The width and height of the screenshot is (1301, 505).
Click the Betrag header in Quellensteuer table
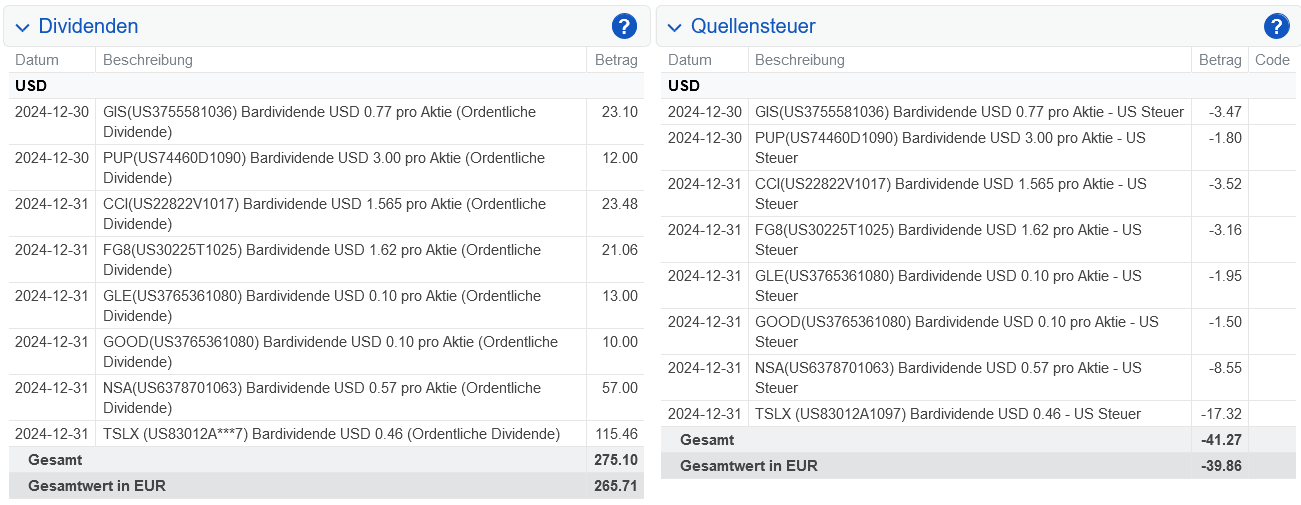1220,60
